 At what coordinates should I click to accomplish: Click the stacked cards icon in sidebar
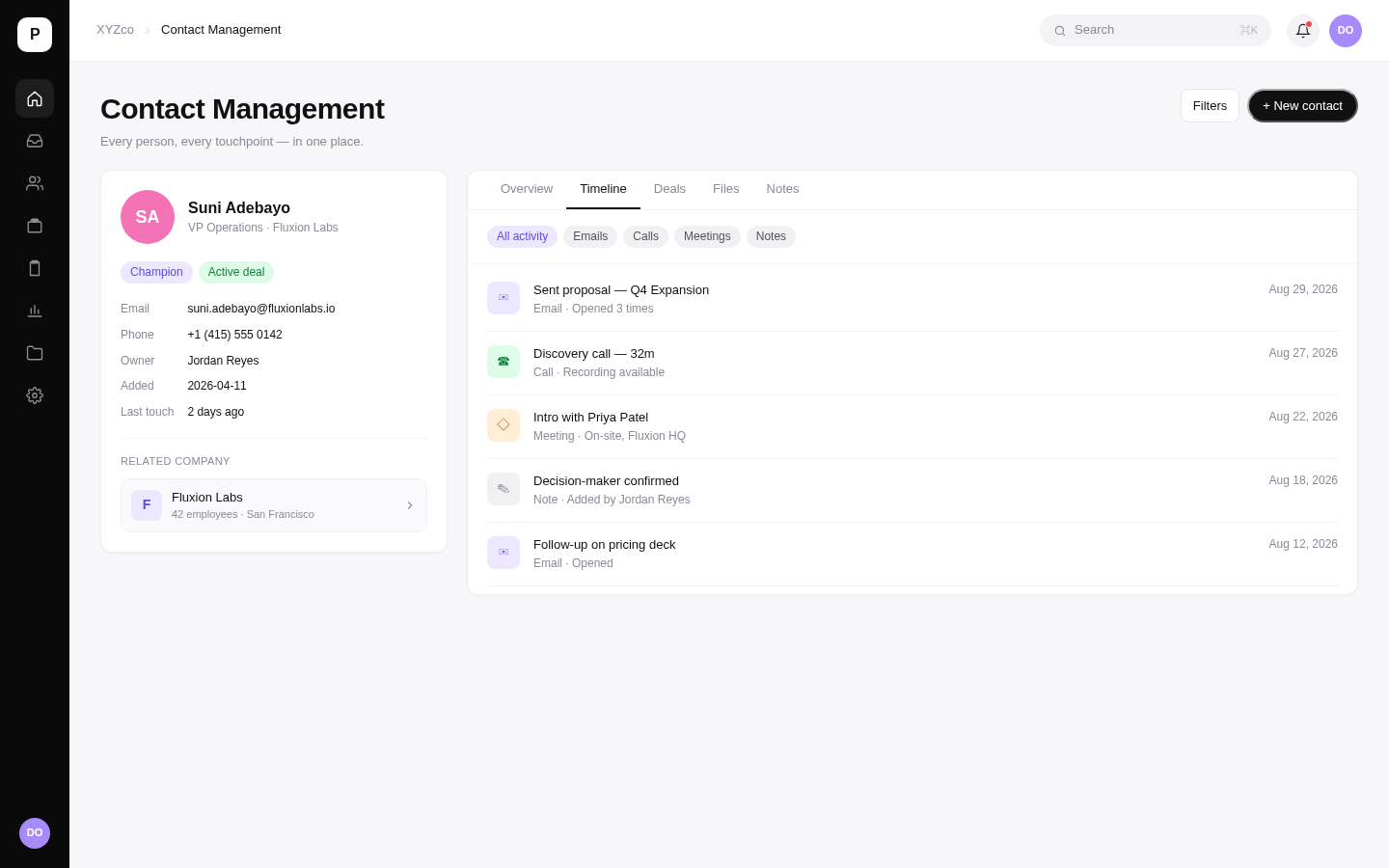click(35, 226)
